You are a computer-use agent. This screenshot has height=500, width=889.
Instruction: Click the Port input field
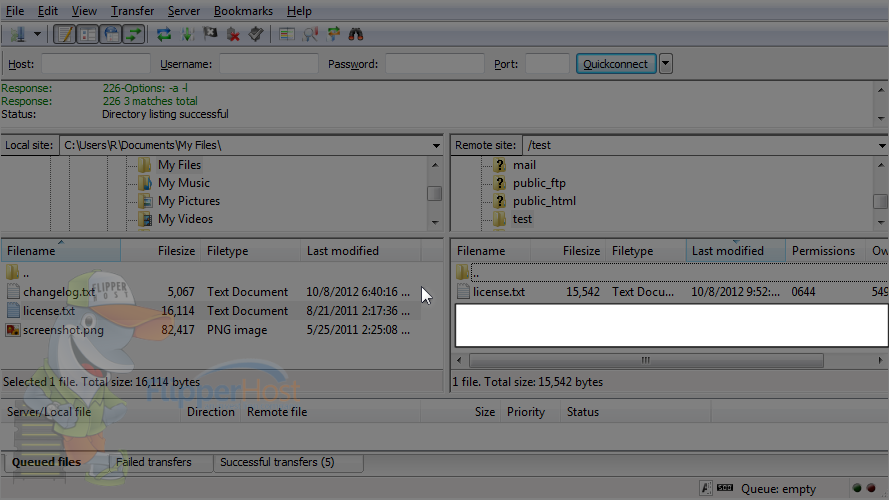click(547, 63)
